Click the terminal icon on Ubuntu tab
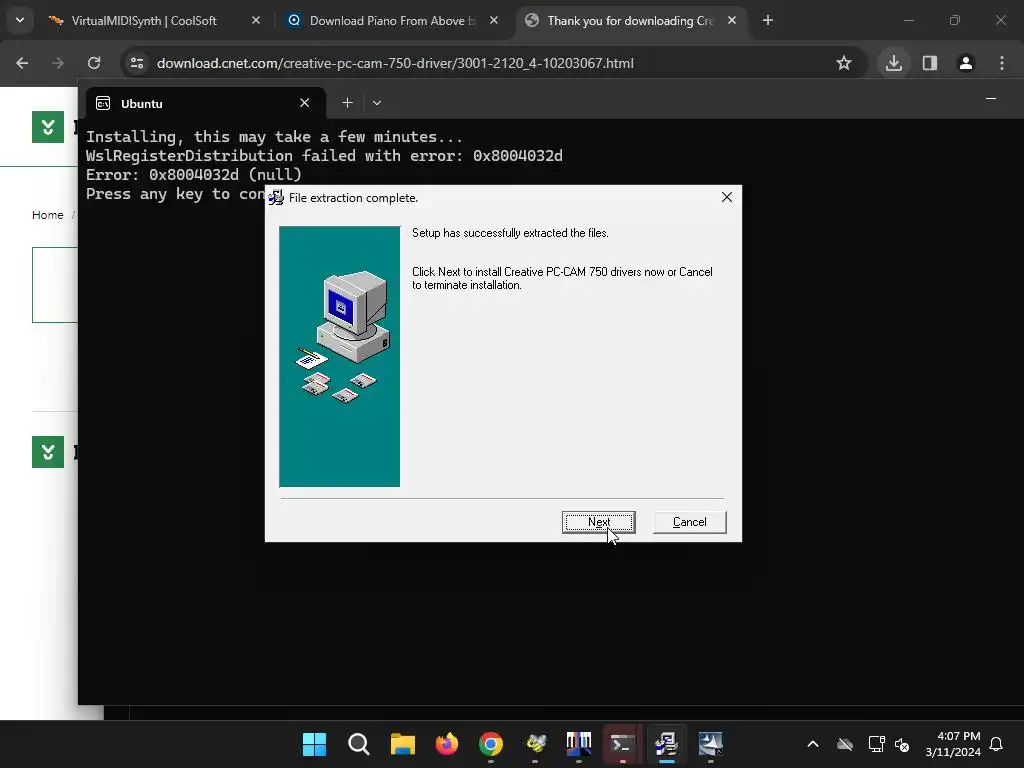 [103, 103]
